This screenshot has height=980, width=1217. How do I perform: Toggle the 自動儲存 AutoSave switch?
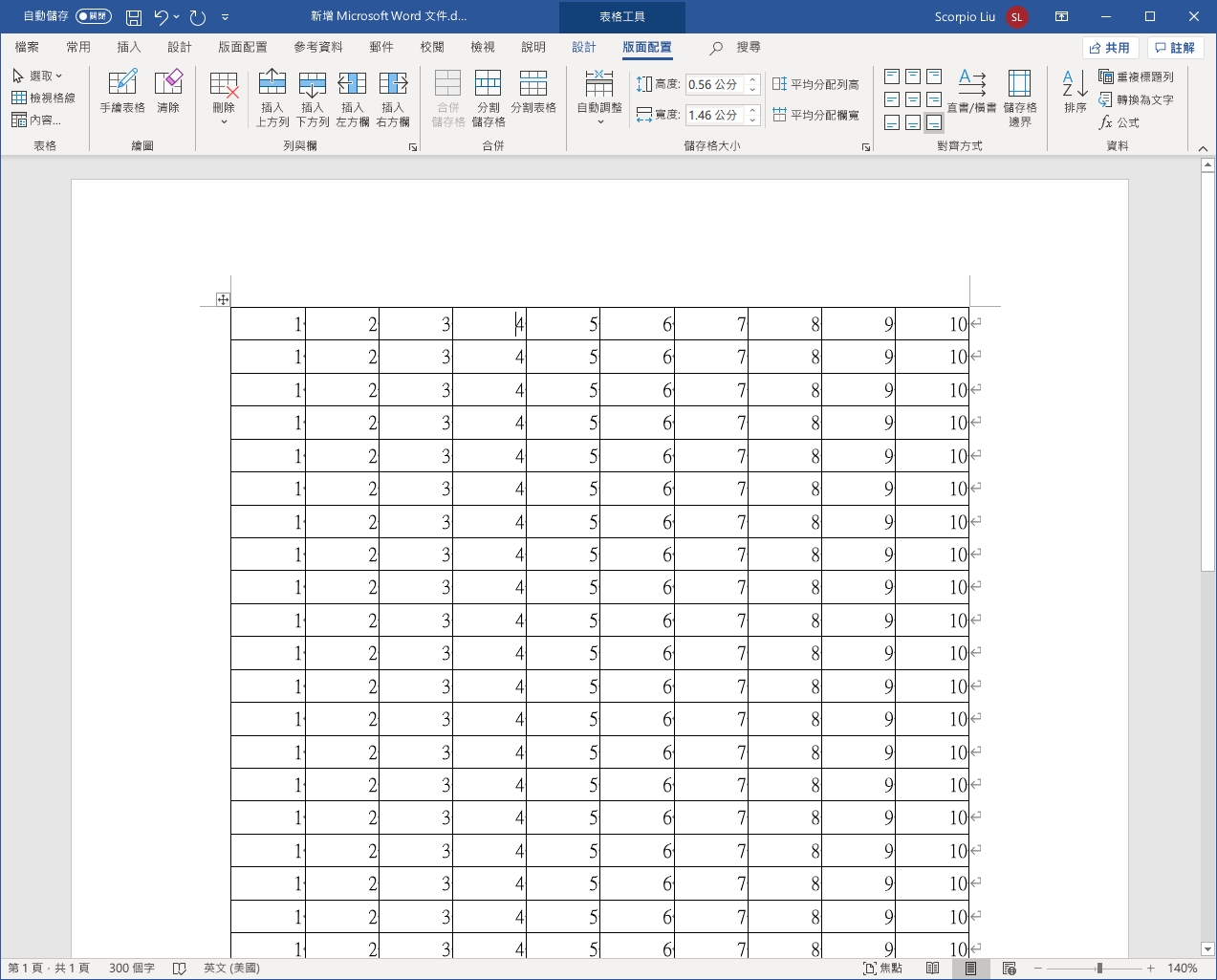coord(94,16)
